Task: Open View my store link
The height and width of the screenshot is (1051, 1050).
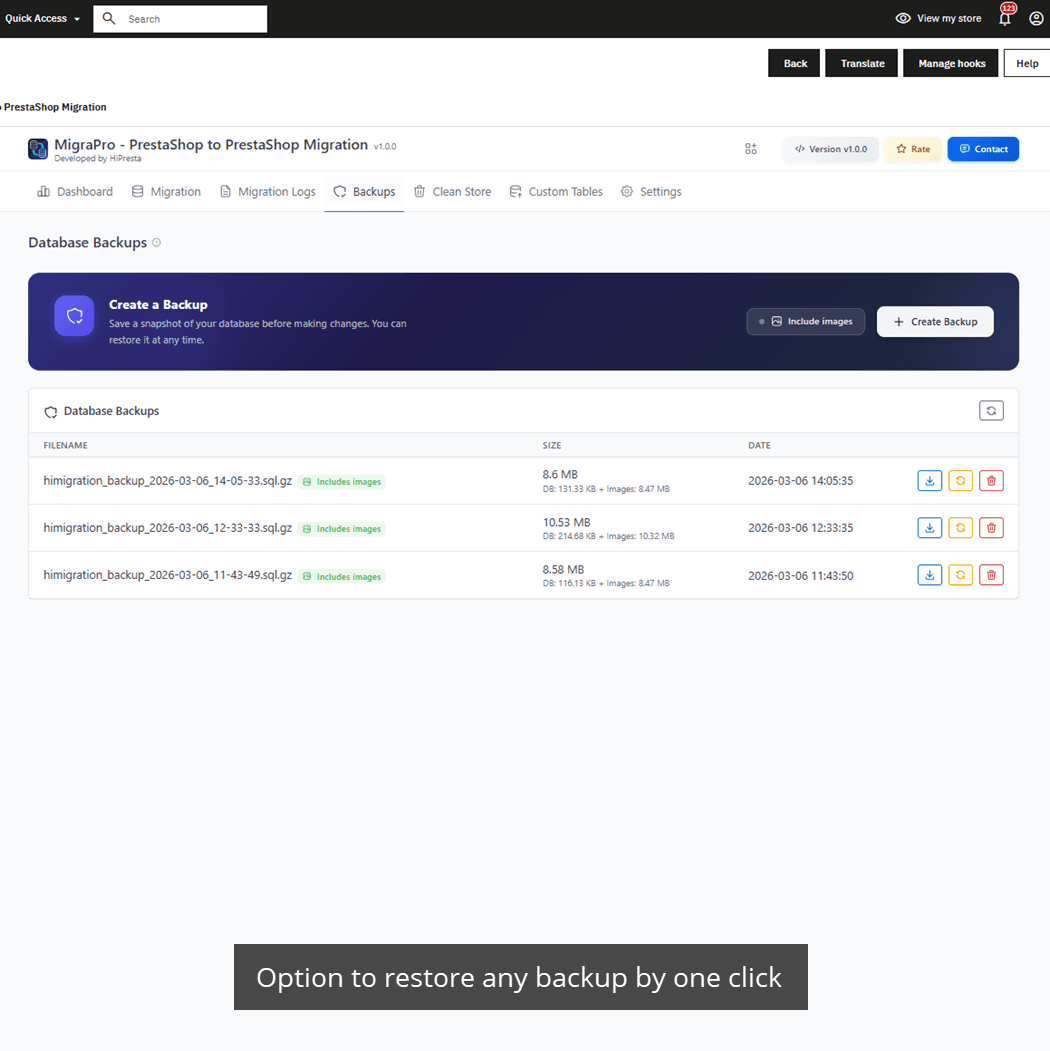Action: tap(938, 18)
